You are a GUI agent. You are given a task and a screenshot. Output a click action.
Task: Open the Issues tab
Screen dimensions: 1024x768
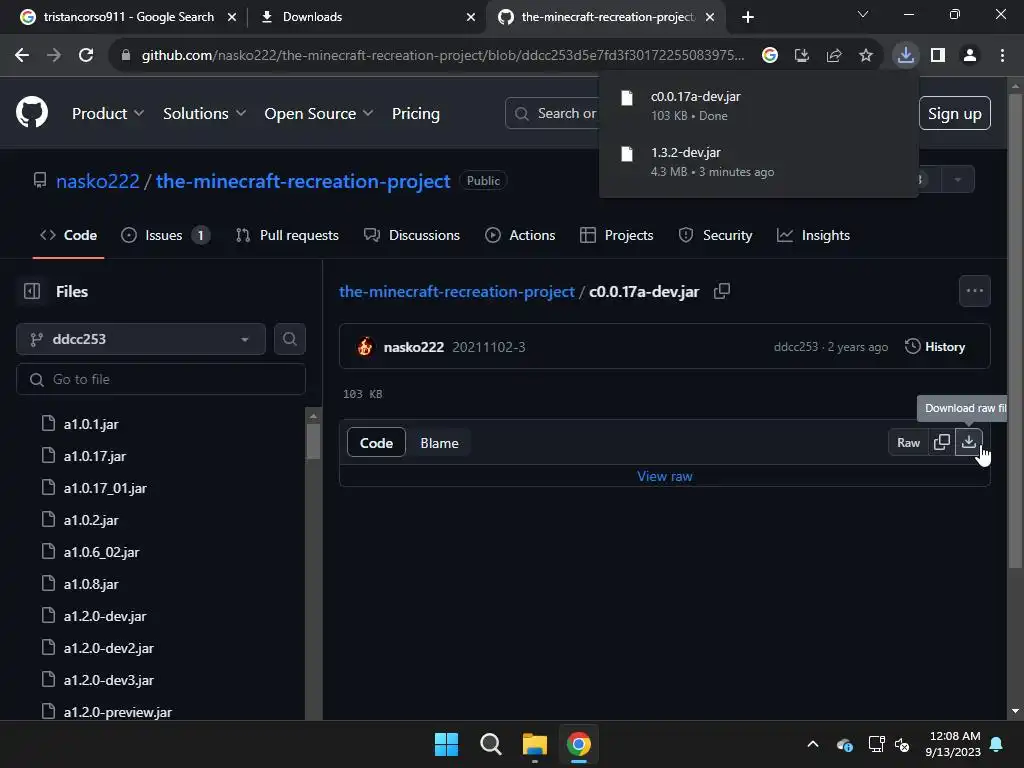click(166, 235)
